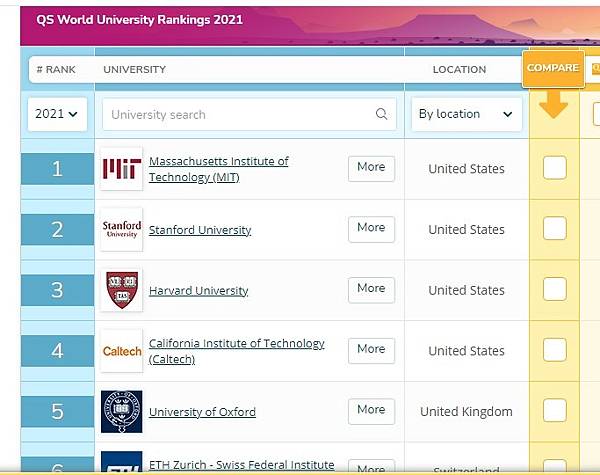Focus the University search field

pos(249,114)
